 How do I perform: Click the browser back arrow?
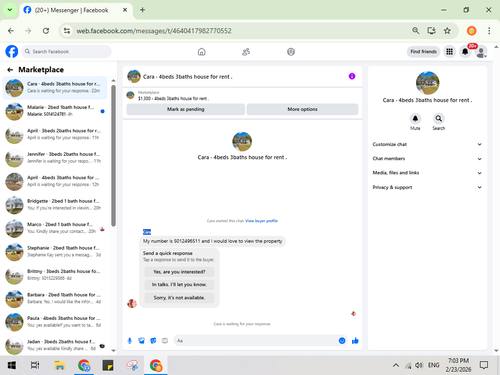11,31
